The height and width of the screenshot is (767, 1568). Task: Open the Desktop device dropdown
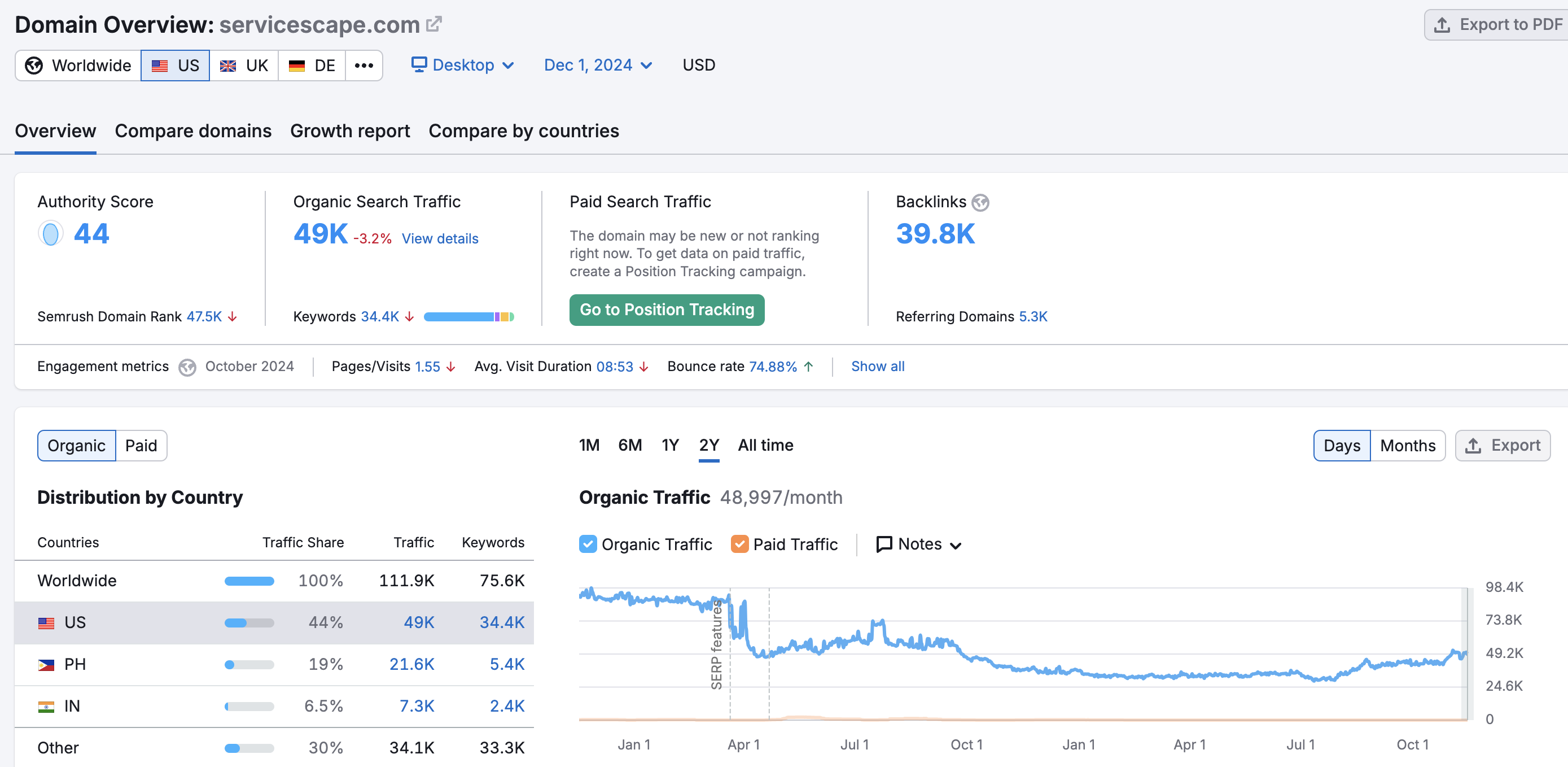point(463,65)
